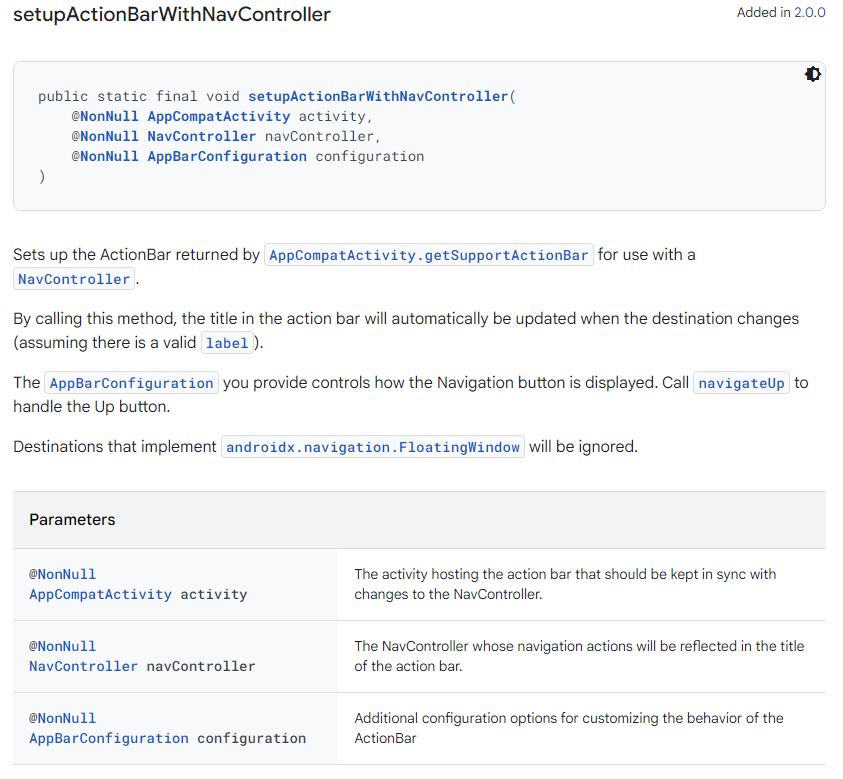Open AppBarConfiguration link in Parameters table
843x779 pixels.
coord(109,738)
